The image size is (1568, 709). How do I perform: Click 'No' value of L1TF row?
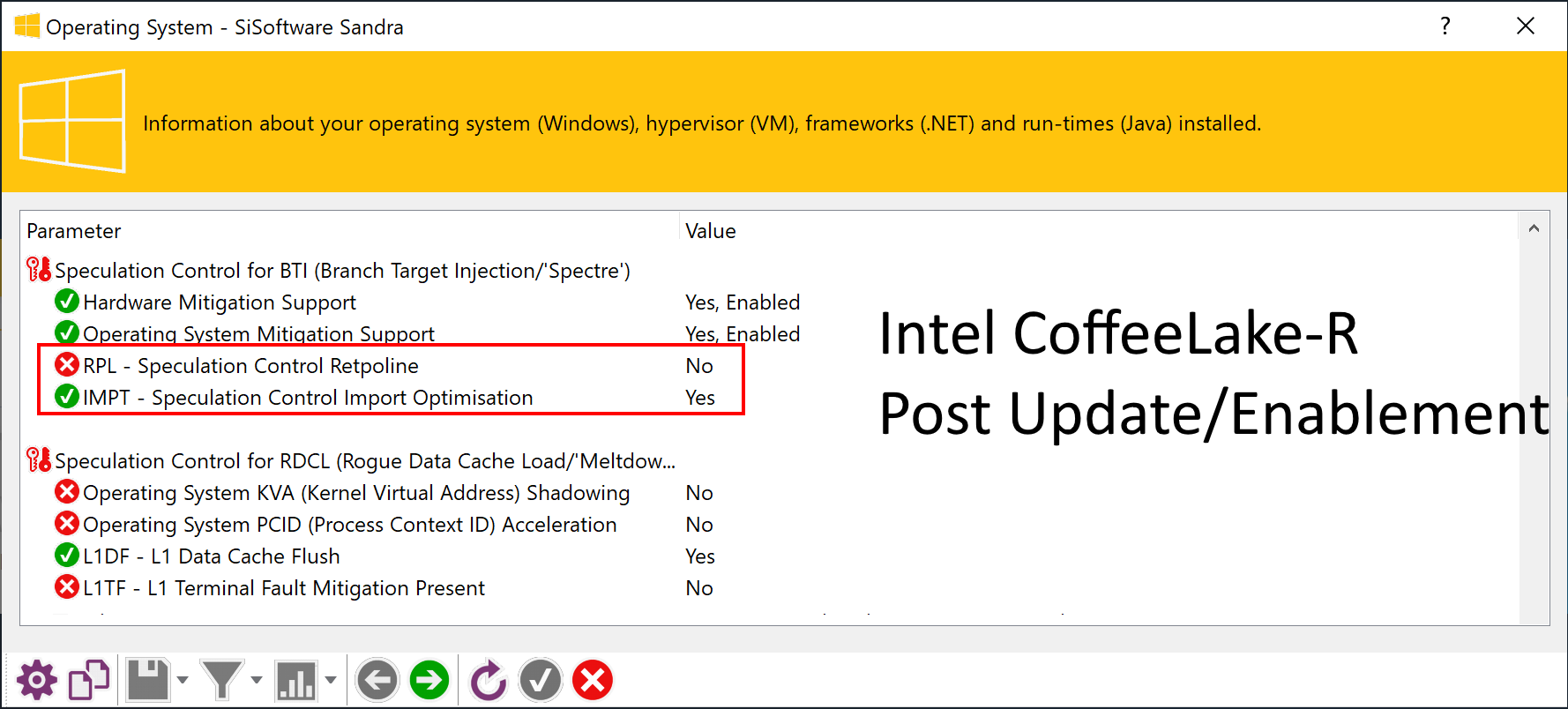[699, 588]
